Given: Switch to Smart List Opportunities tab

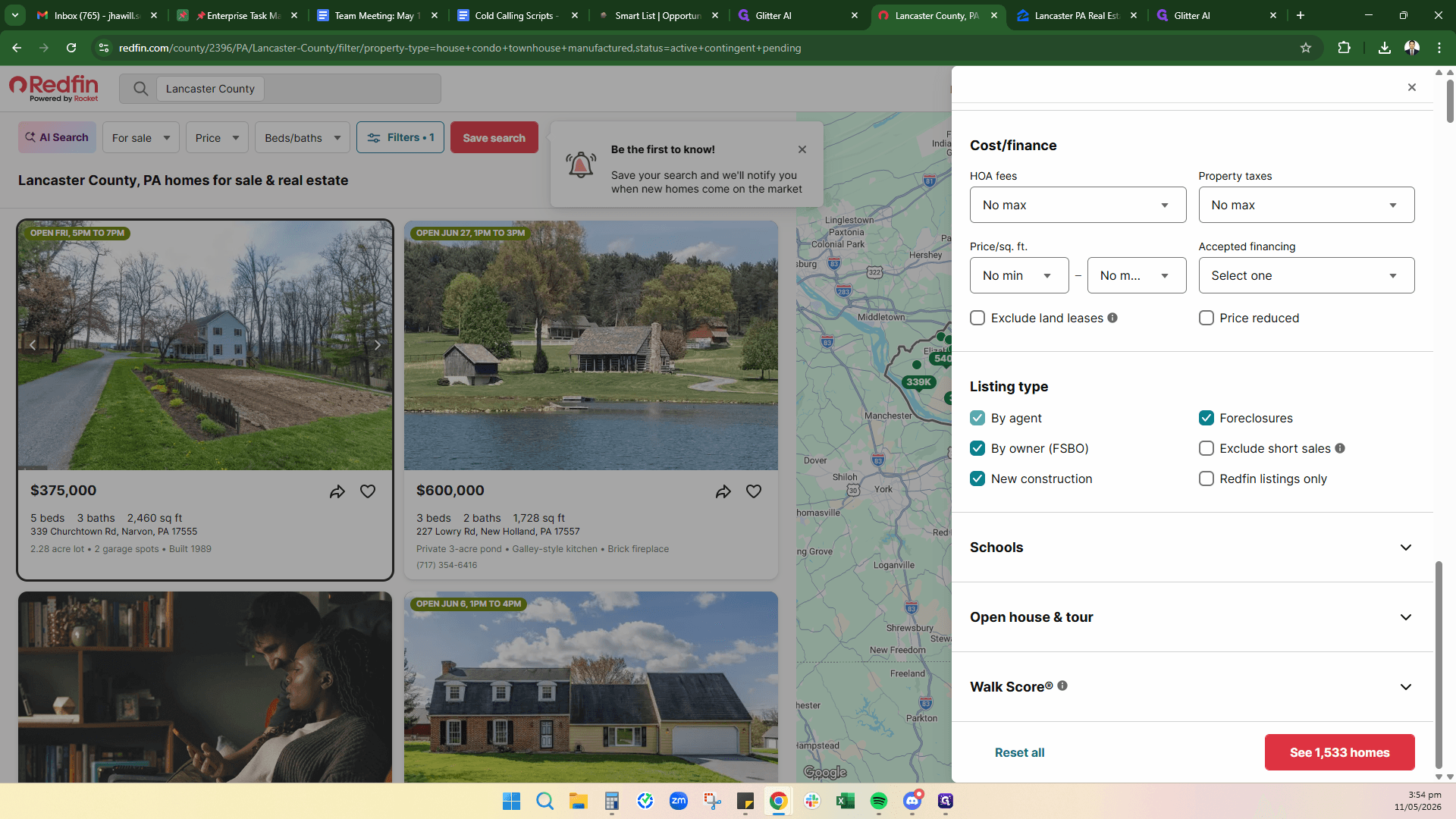Looking at the screenshot, I should click(657, 15).
